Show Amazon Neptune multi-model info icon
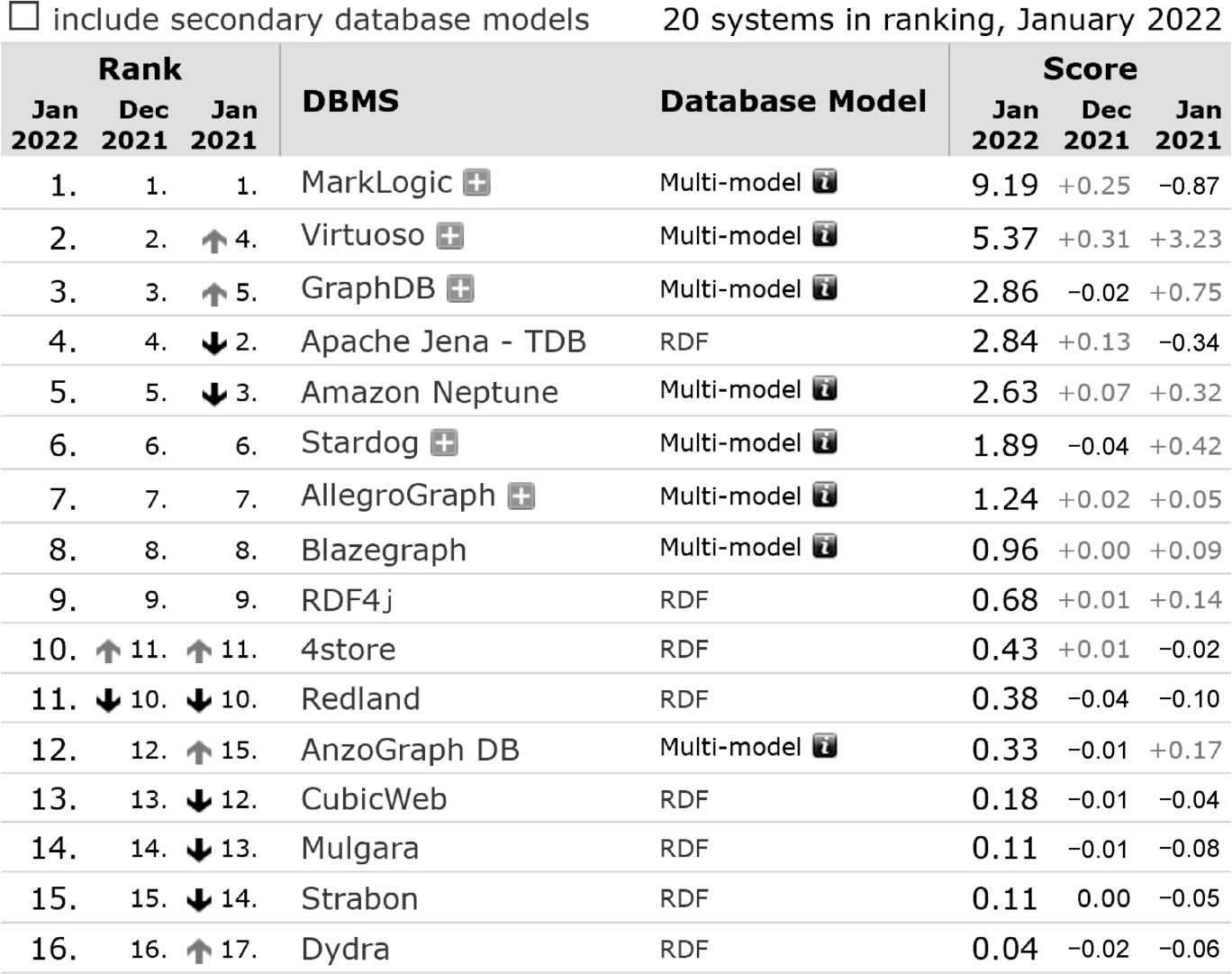The image size is (1232, 974). tap(824, 389)
